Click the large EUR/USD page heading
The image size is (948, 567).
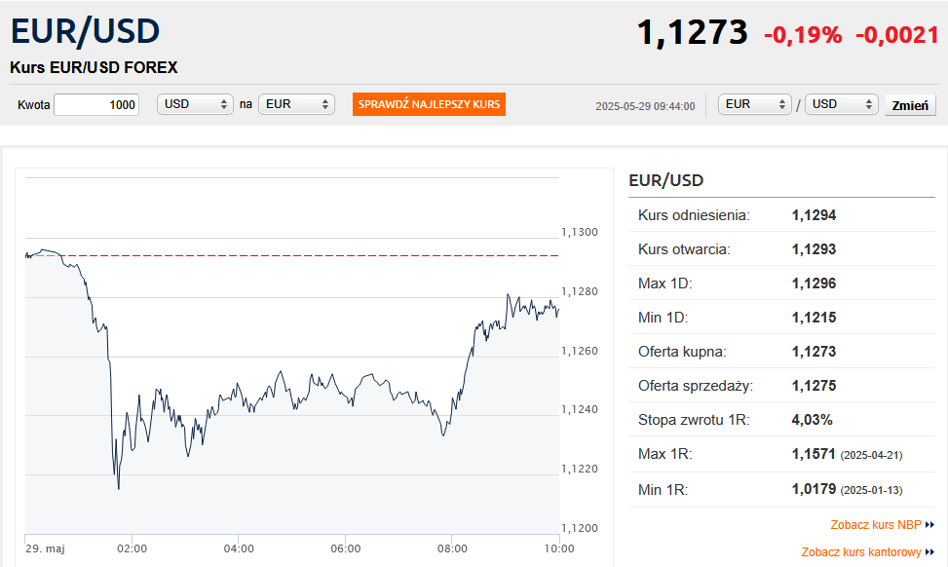click(x=85, y=32)
